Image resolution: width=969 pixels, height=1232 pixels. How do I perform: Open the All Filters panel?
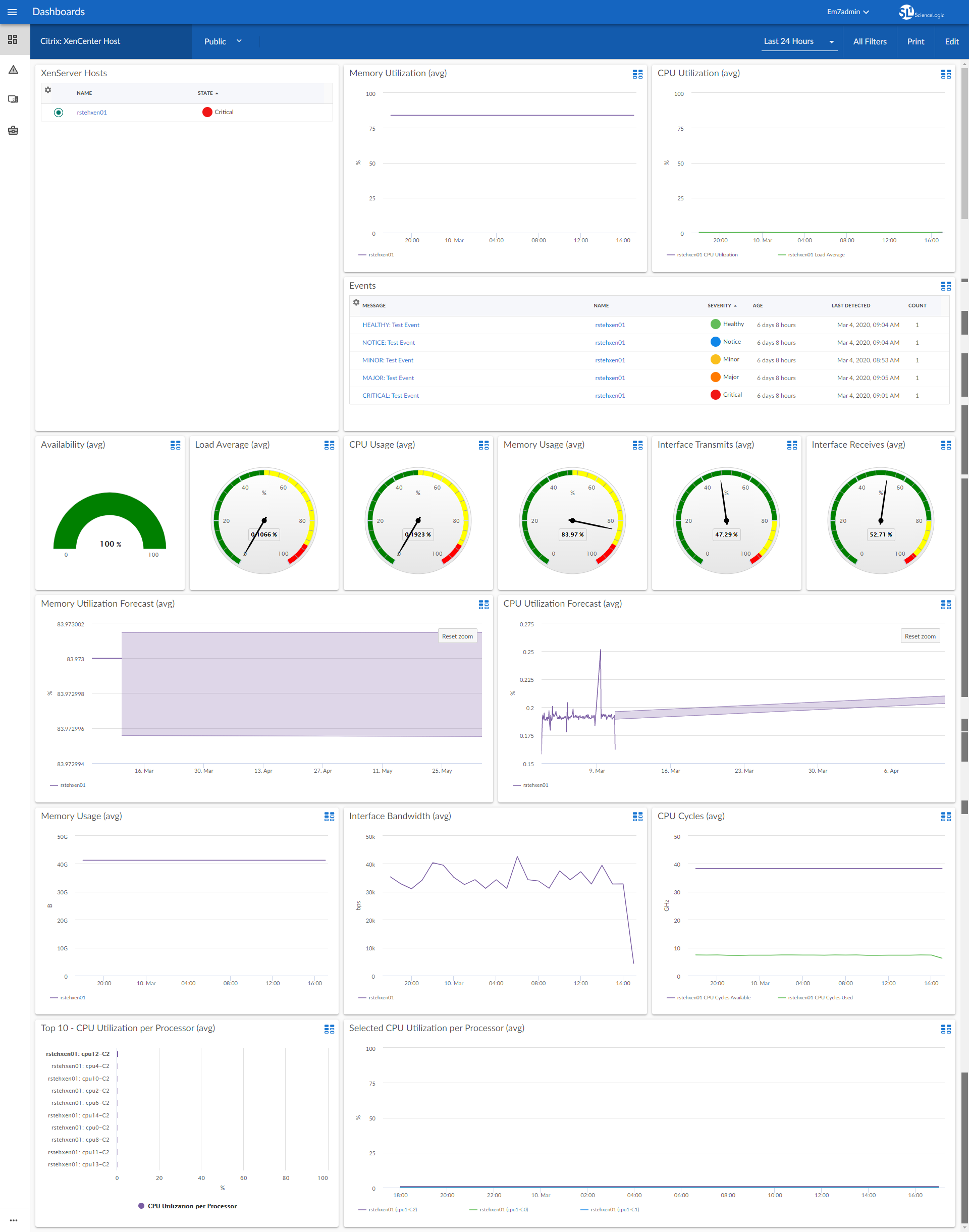869,41
